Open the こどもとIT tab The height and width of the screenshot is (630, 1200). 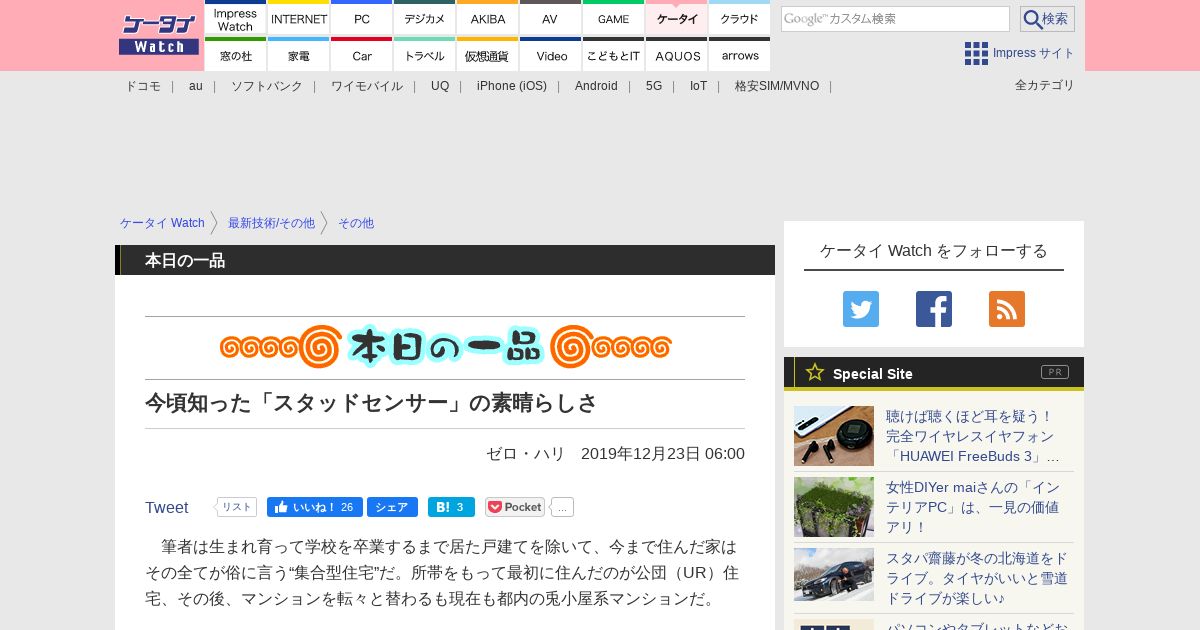(x=614, y=55)
